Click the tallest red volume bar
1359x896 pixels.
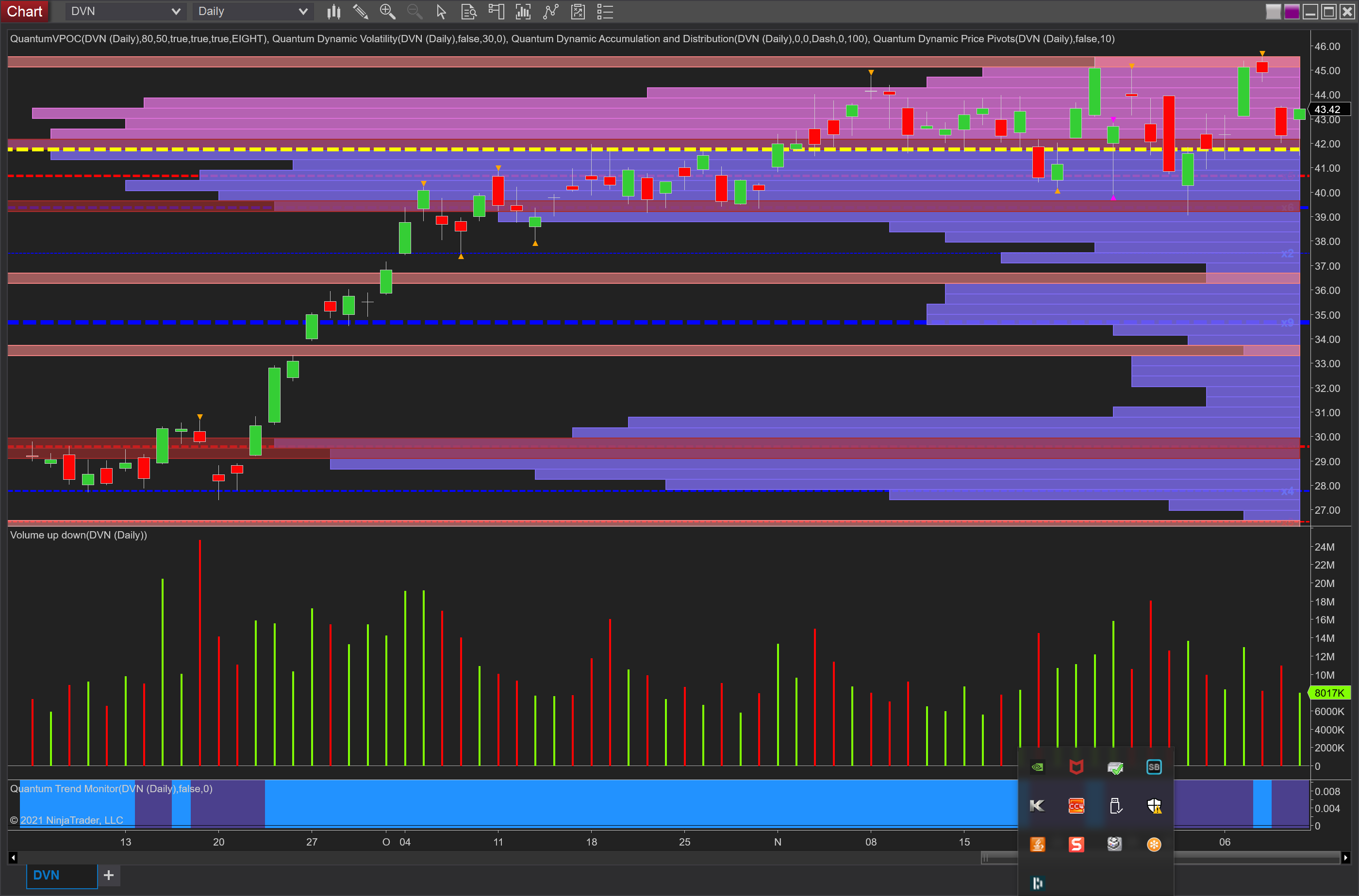(x=199, y=652)
